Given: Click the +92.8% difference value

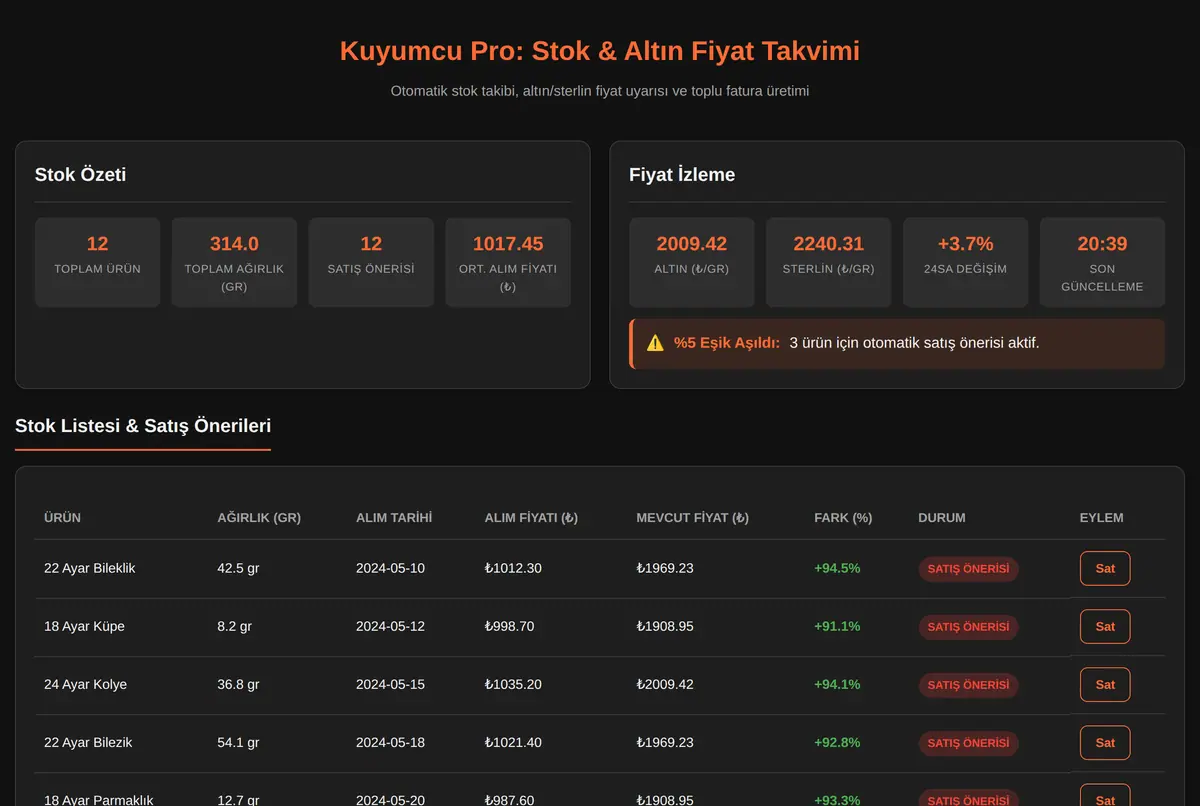Looking at the screenshot, I should tap(837, 742).
